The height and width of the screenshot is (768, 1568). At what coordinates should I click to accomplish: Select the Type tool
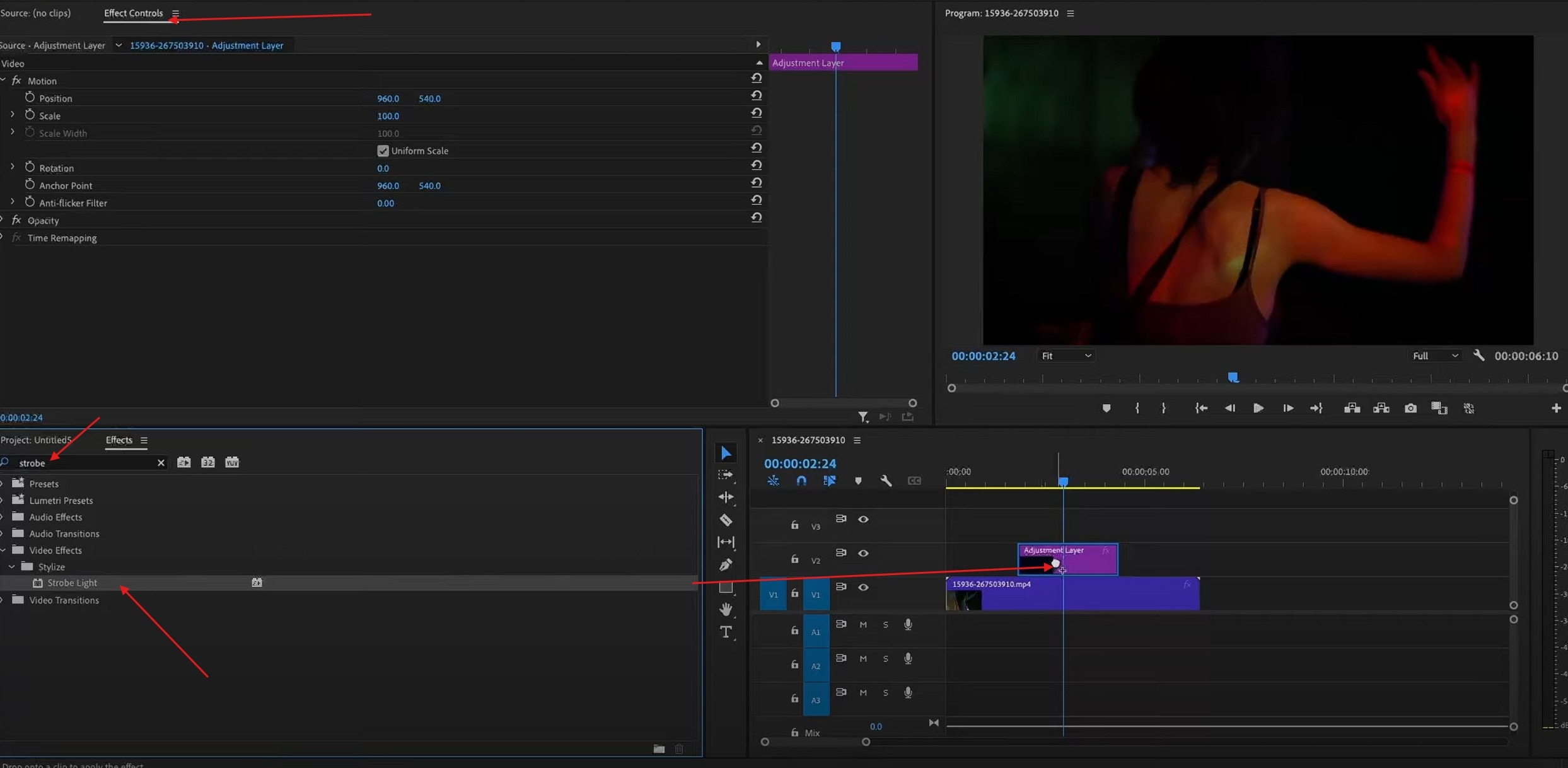[x=726, y=632]
